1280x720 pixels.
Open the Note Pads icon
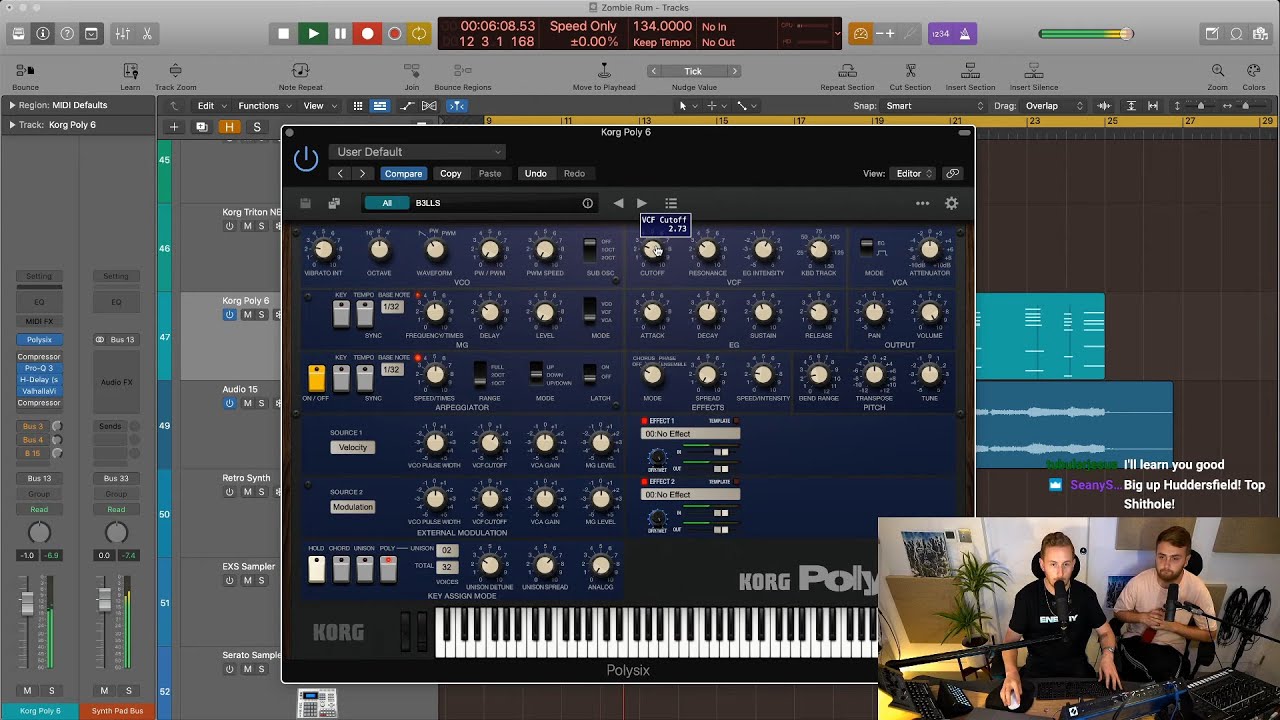point(1212,33)
